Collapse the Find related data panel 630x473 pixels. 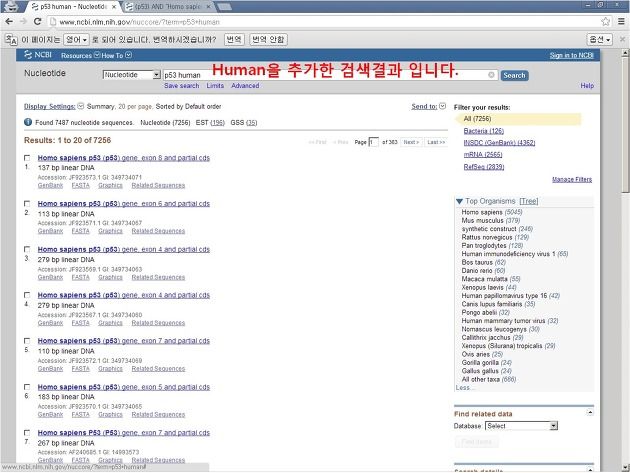click(589, 412)
